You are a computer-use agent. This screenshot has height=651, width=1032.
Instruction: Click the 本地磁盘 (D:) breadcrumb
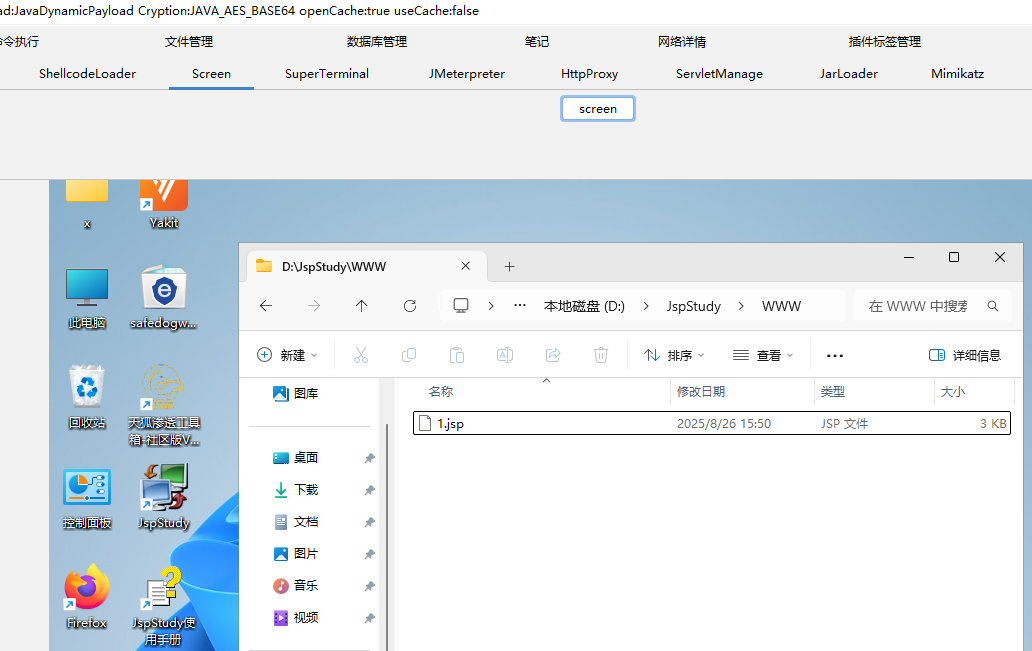click(584, 306)
